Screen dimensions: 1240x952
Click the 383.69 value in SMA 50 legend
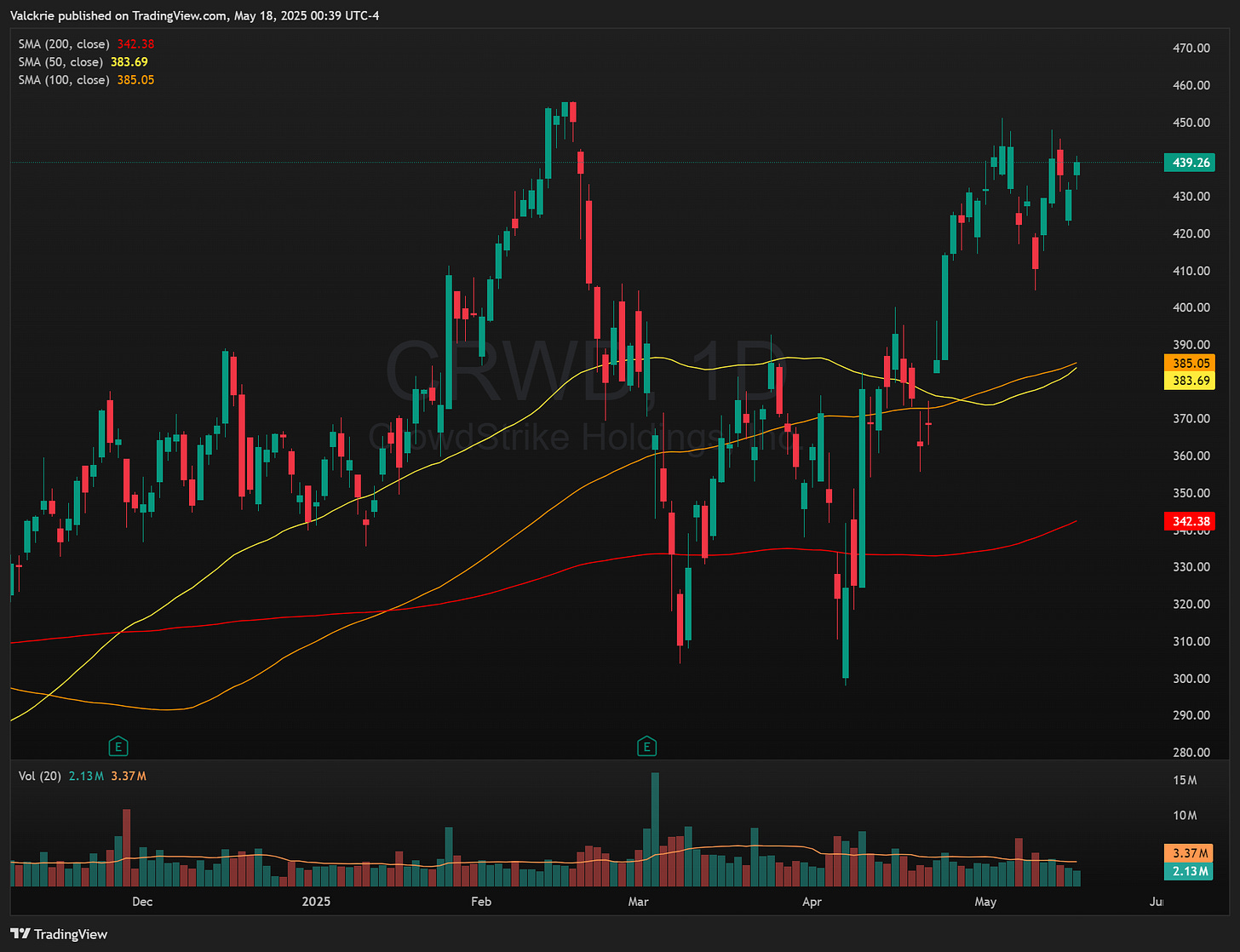click(x=129, y=61)
